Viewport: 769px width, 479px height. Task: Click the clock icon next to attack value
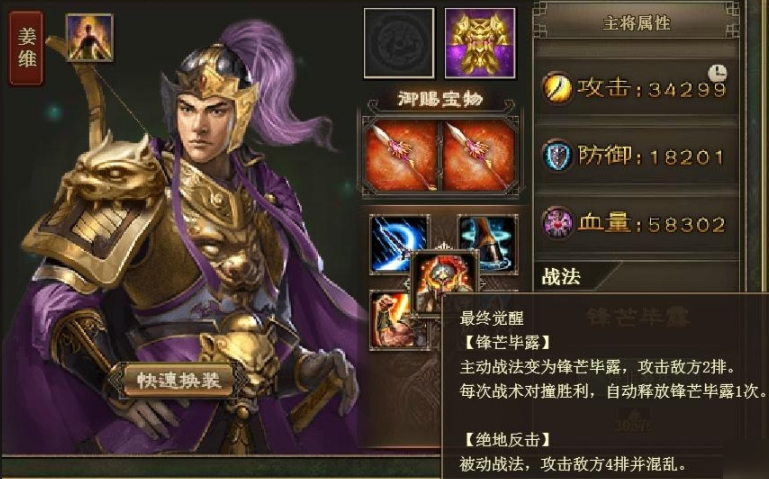click(x=718, y=74)
